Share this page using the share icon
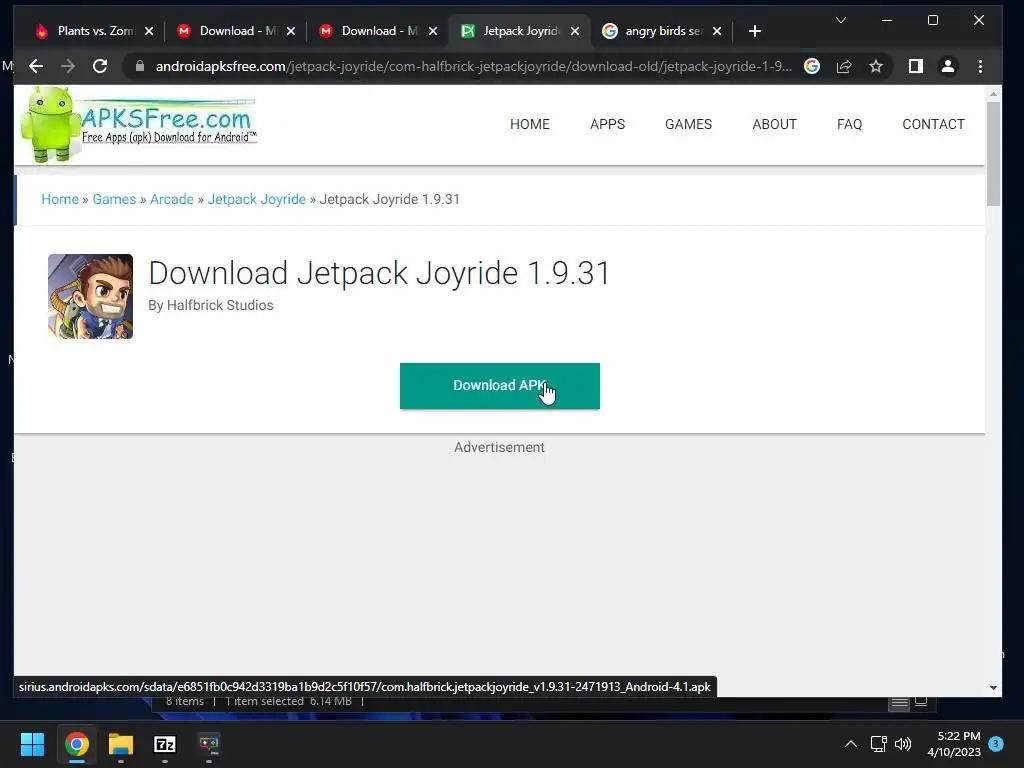 tap(844, 66)
